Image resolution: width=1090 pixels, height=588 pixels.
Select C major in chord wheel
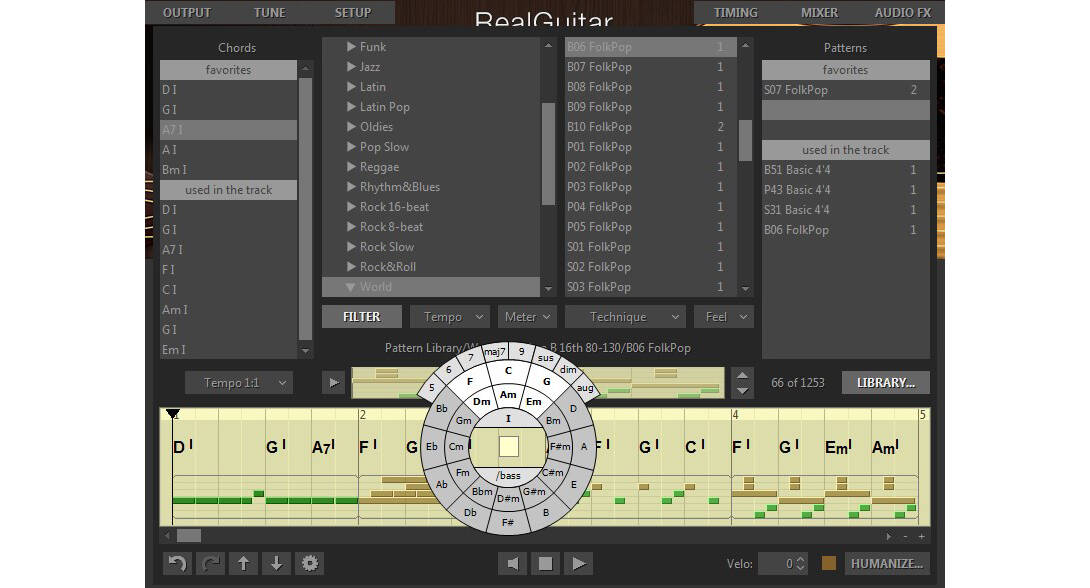click(508, 370)
